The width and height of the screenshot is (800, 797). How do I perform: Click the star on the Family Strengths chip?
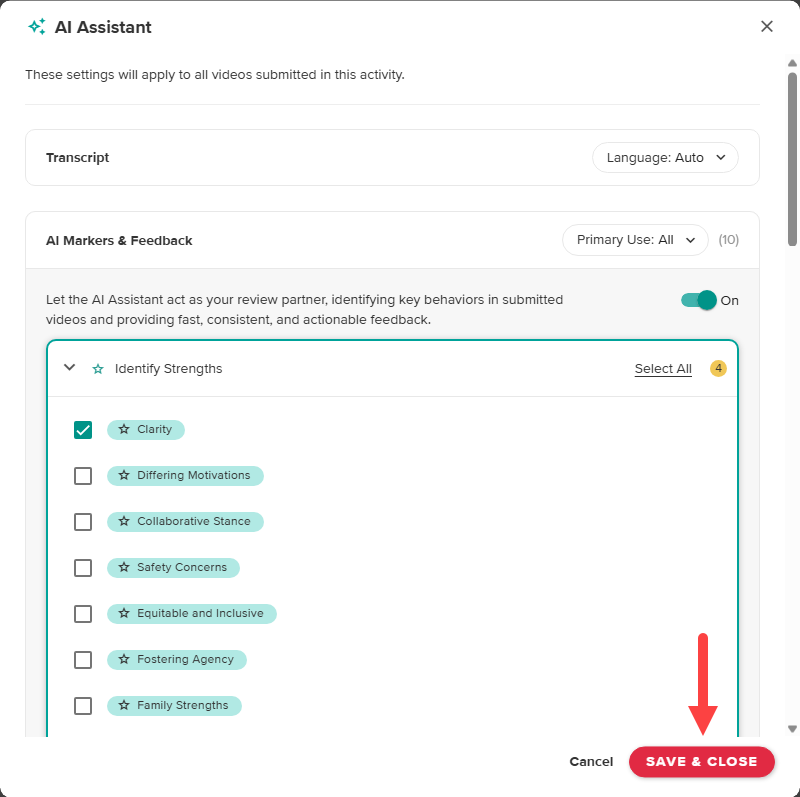pos(122,705)
